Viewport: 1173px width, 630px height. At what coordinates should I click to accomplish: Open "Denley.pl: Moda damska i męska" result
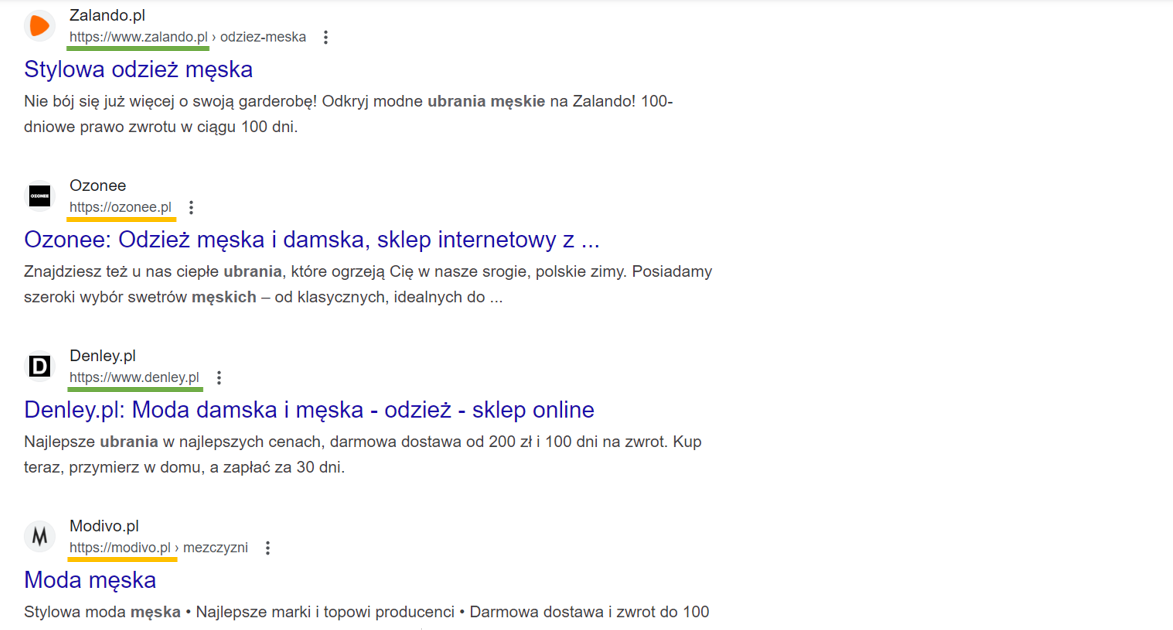click(x=309, y=410)
